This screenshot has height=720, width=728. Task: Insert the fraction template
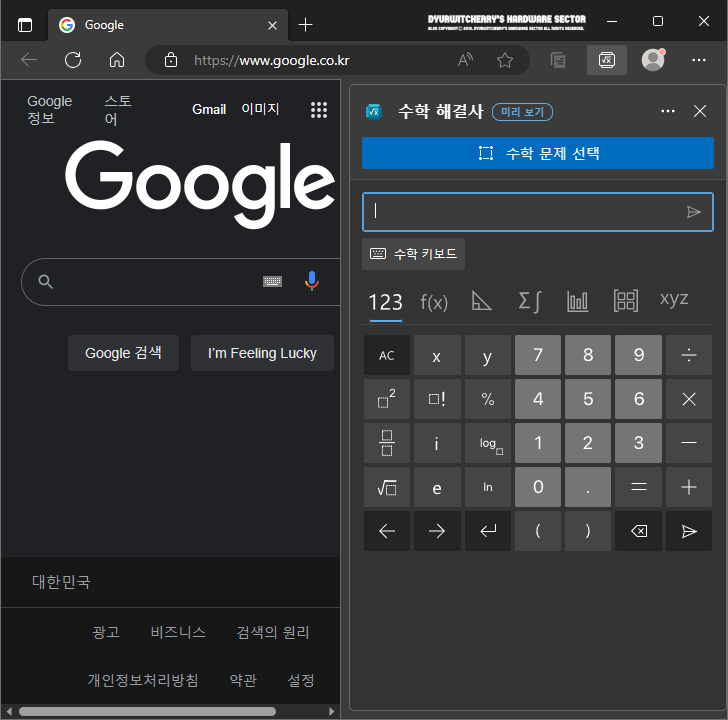387,443
